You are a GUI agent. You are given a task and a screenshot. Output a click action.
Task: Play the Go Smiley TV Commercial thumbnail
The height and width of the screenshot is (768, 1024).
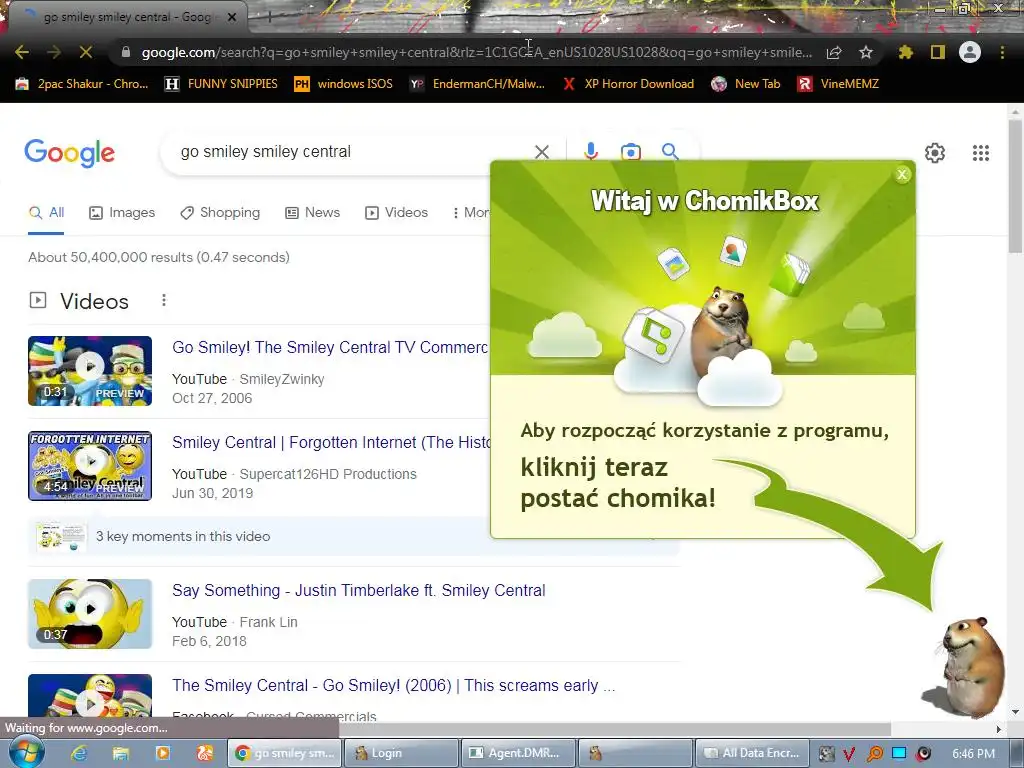(x=90, y=371)
